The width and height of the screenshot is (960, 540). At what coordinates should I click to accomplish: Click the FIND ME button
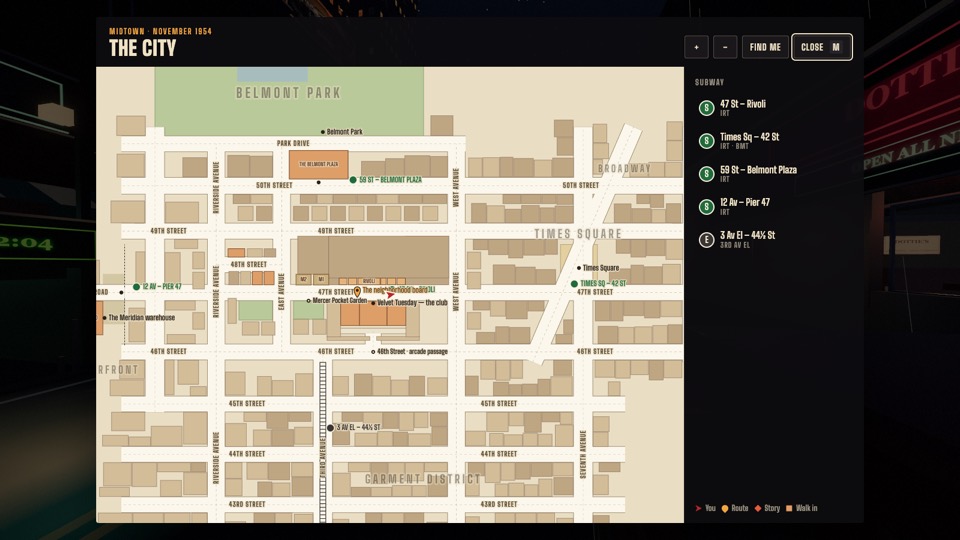[x=765, y=47]
